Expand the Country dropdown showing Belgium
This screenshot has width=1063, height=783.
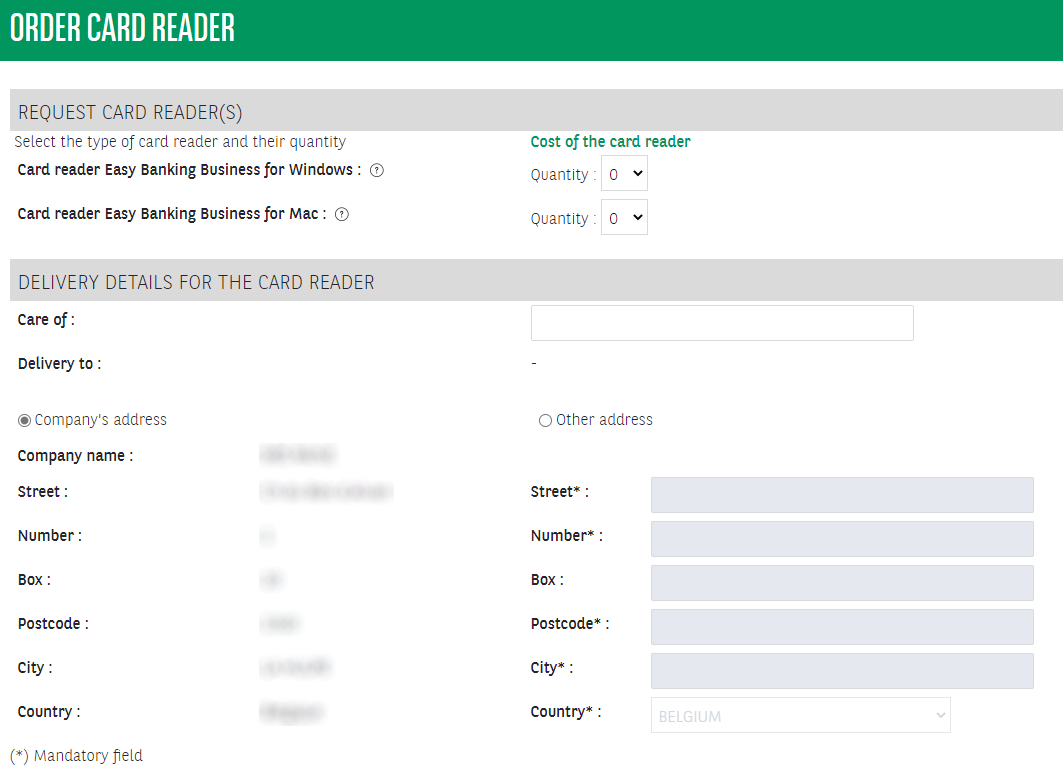[x=800, y=716]
